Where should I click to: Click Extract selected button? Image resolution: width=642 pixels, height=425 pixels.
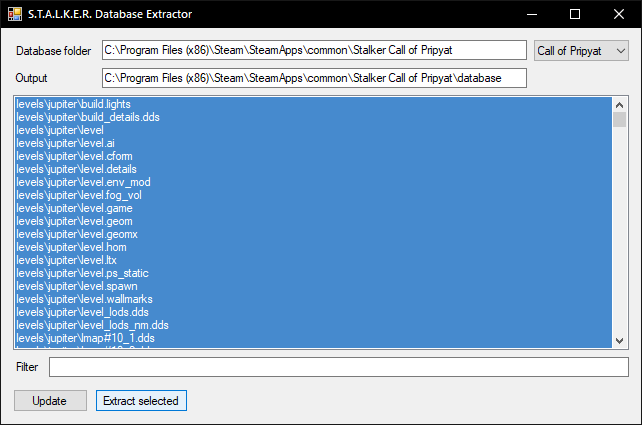pyautogui.click(x=141, y=400)
